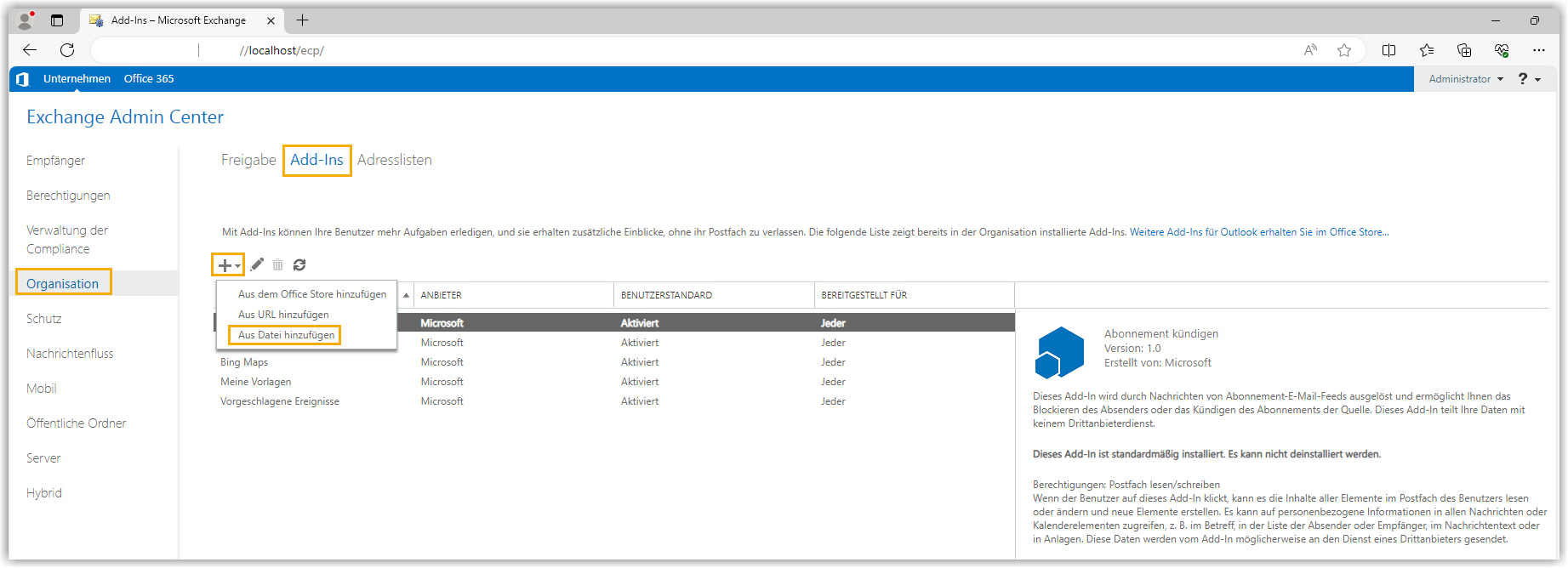1568x568 pixels.
Task: Refresh the add-ins list
Action: click(x=299, y=265)
